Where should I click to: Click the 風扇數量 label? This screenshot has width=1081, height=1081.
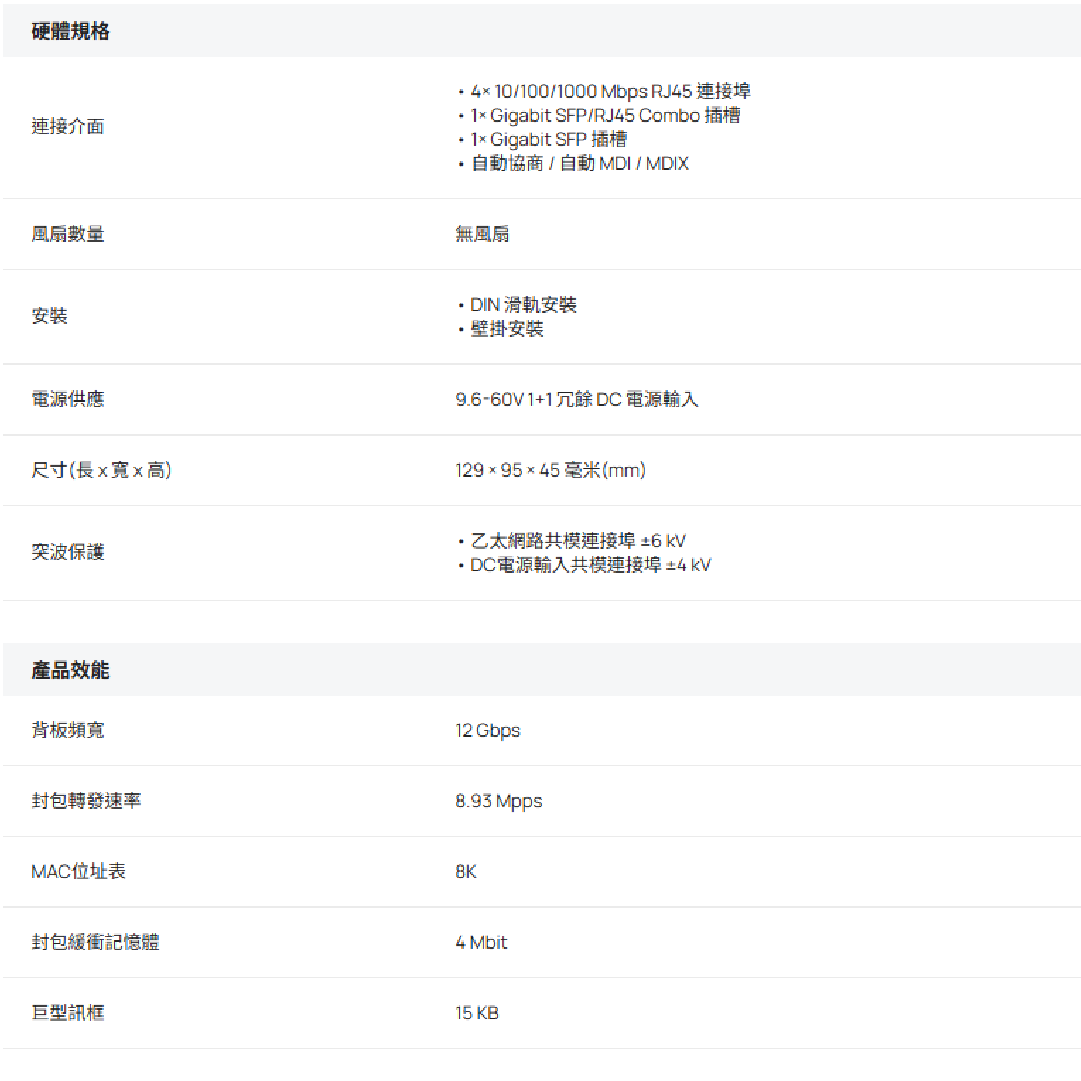pyautogui.click(x=68, y=235)
